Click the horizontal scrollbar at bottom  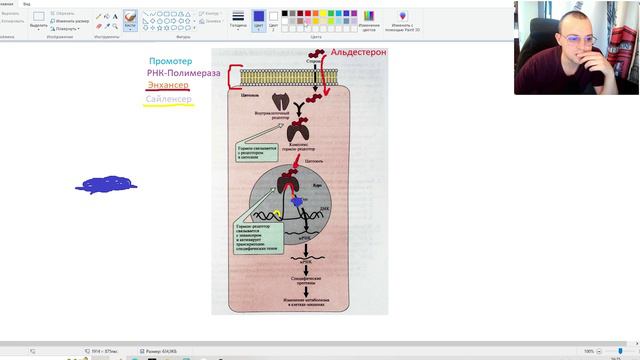coord(313,344)
